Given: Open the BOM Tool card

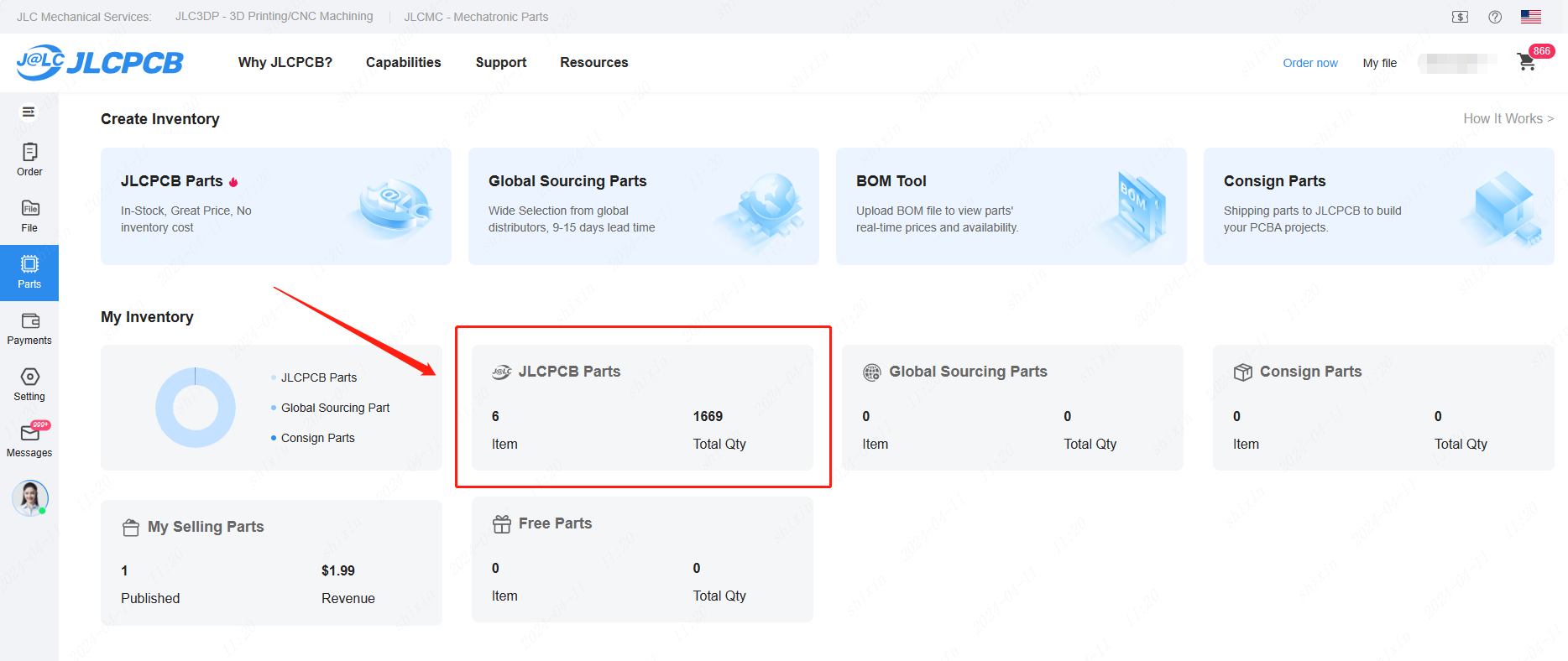Looking at the screenshot, I should (1011, 206).
